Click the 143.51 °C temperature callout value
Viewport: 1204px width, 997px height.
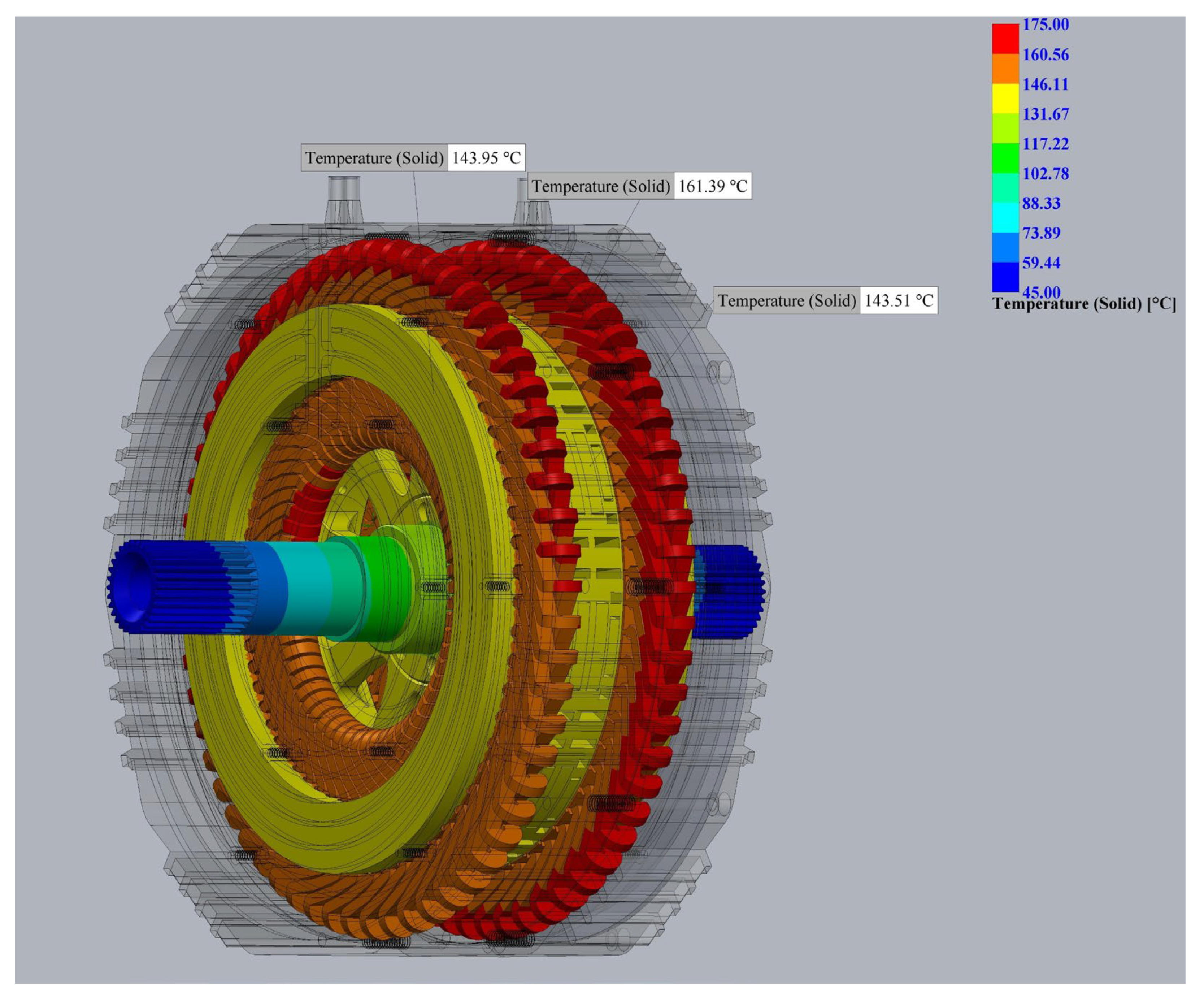(899, 301)
